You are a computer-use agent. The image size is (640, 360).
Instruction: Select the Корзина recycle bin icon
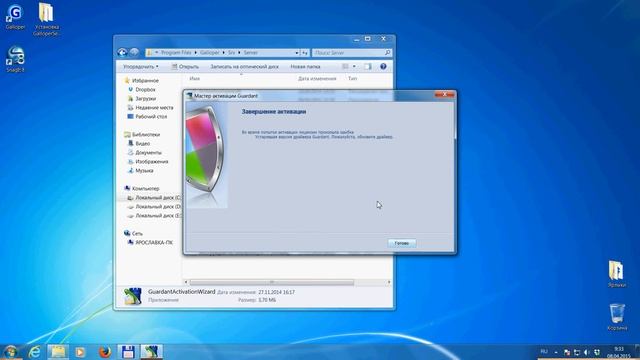tap(617, 317)
